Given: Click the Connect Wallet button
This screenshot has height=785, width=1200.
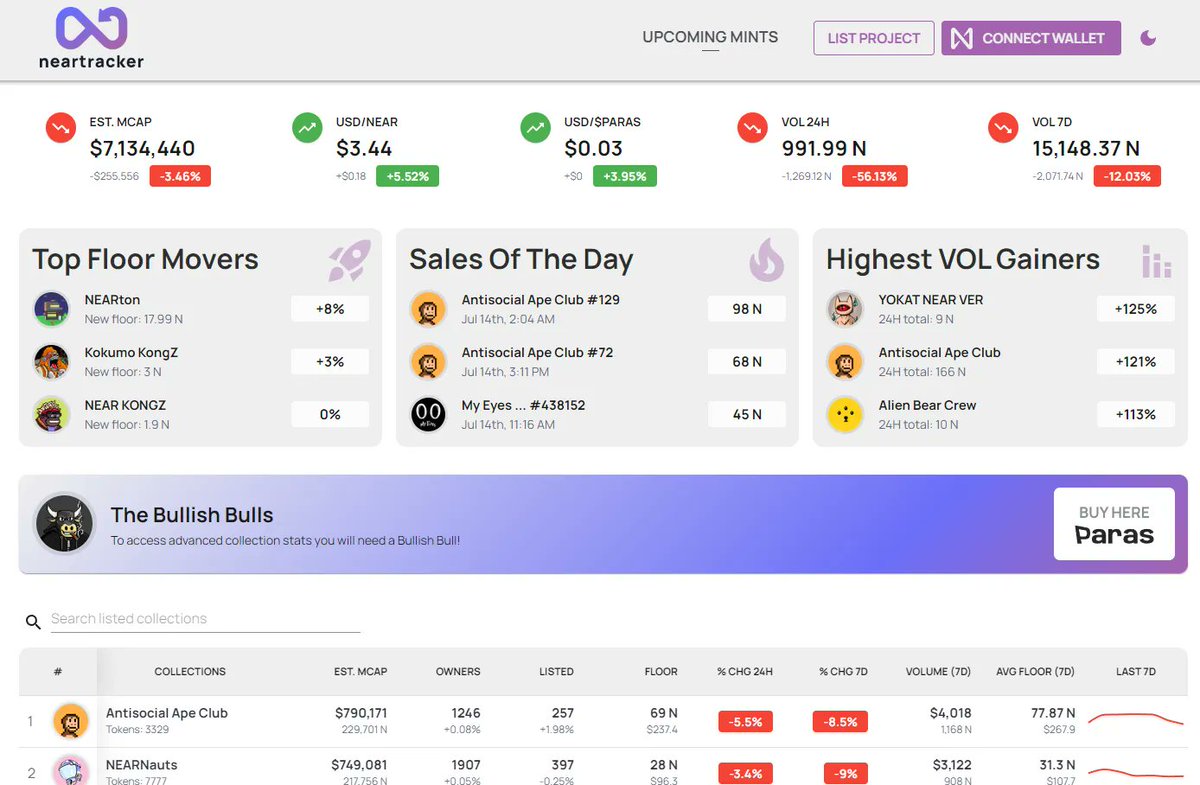Looking at the screenshot, I should tap(1031, 38).
